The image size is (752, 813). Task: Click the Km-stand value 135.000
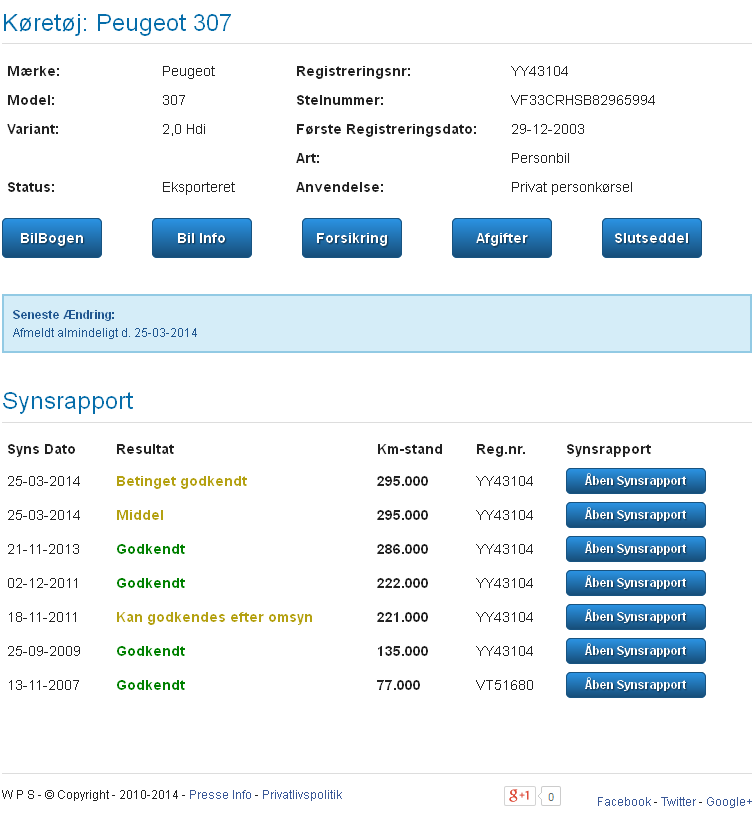[x=402, y=651]
